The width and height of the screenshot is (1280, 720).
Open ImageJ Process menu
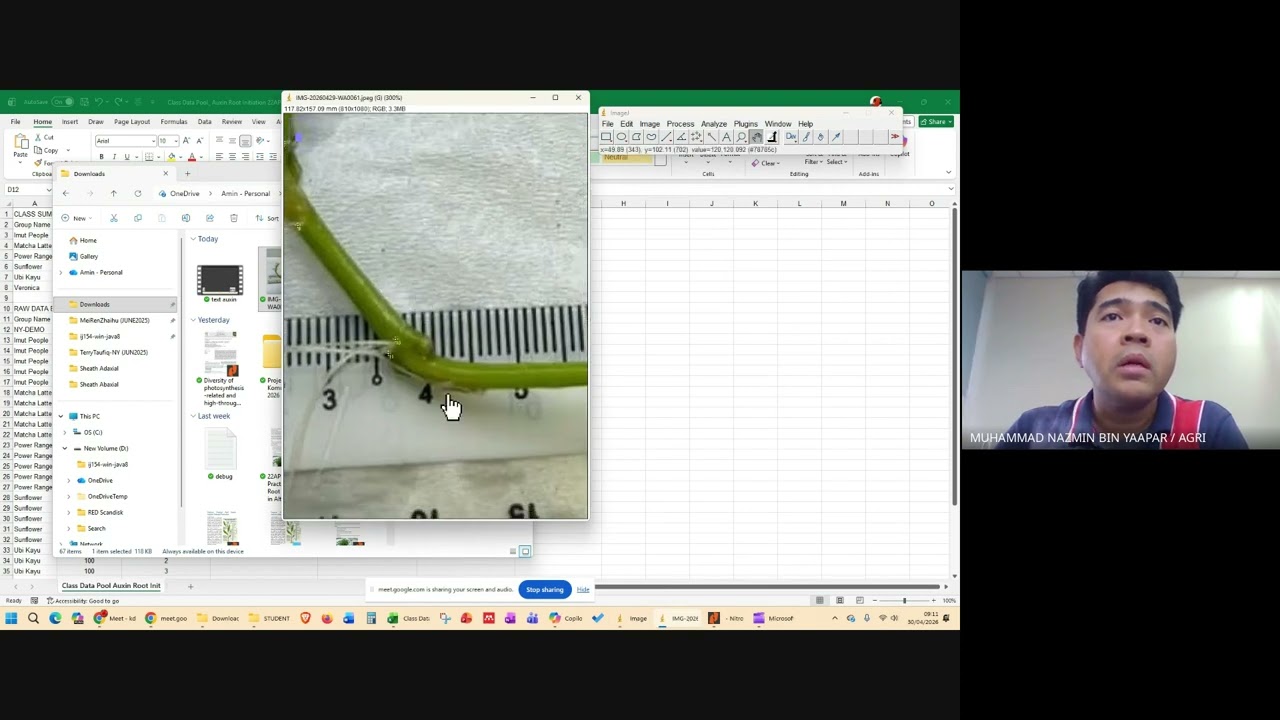[x=680, y=124]
